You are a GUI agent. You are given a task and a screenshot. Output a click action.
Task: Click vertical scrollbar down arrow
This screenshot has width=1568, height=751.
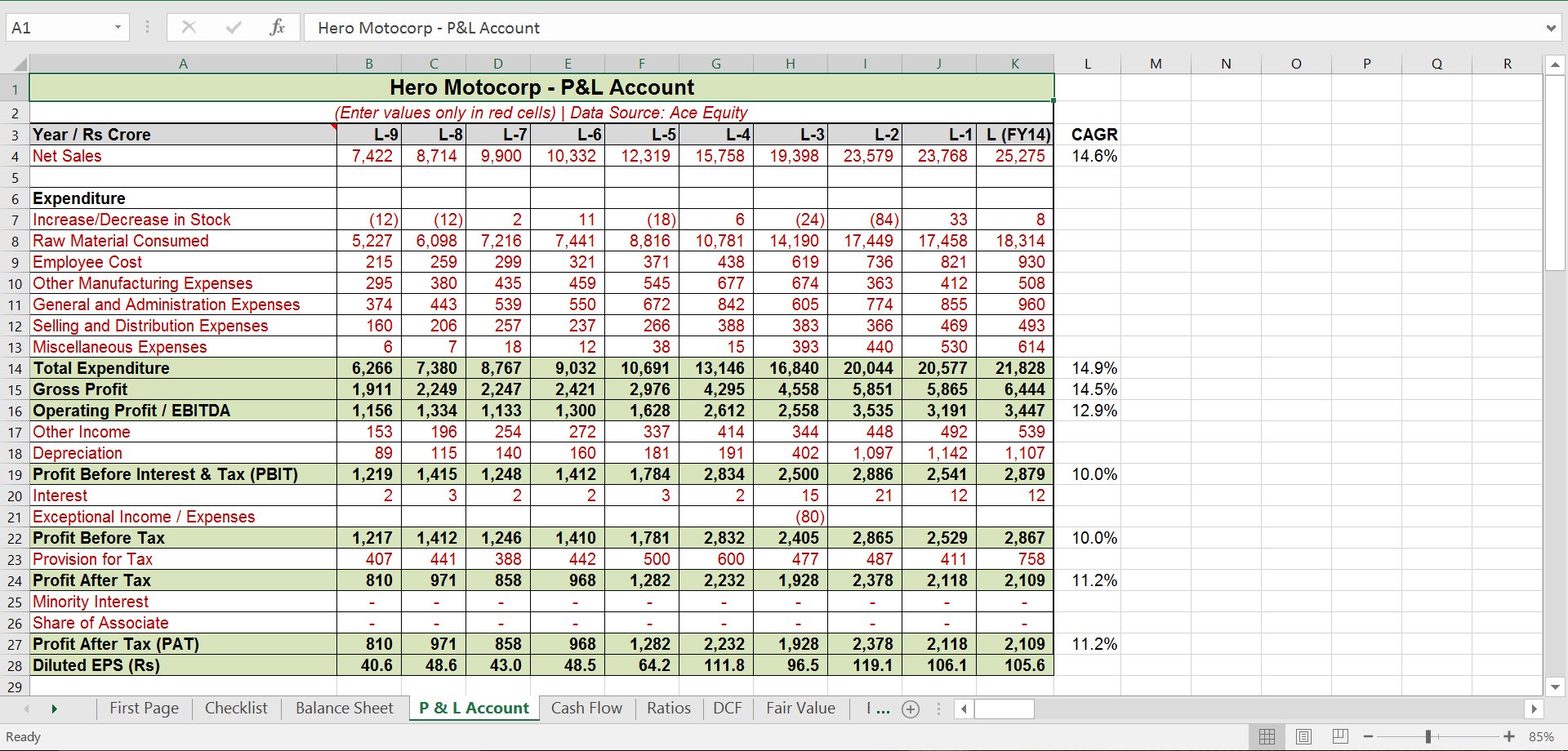tap(1555, 687)
